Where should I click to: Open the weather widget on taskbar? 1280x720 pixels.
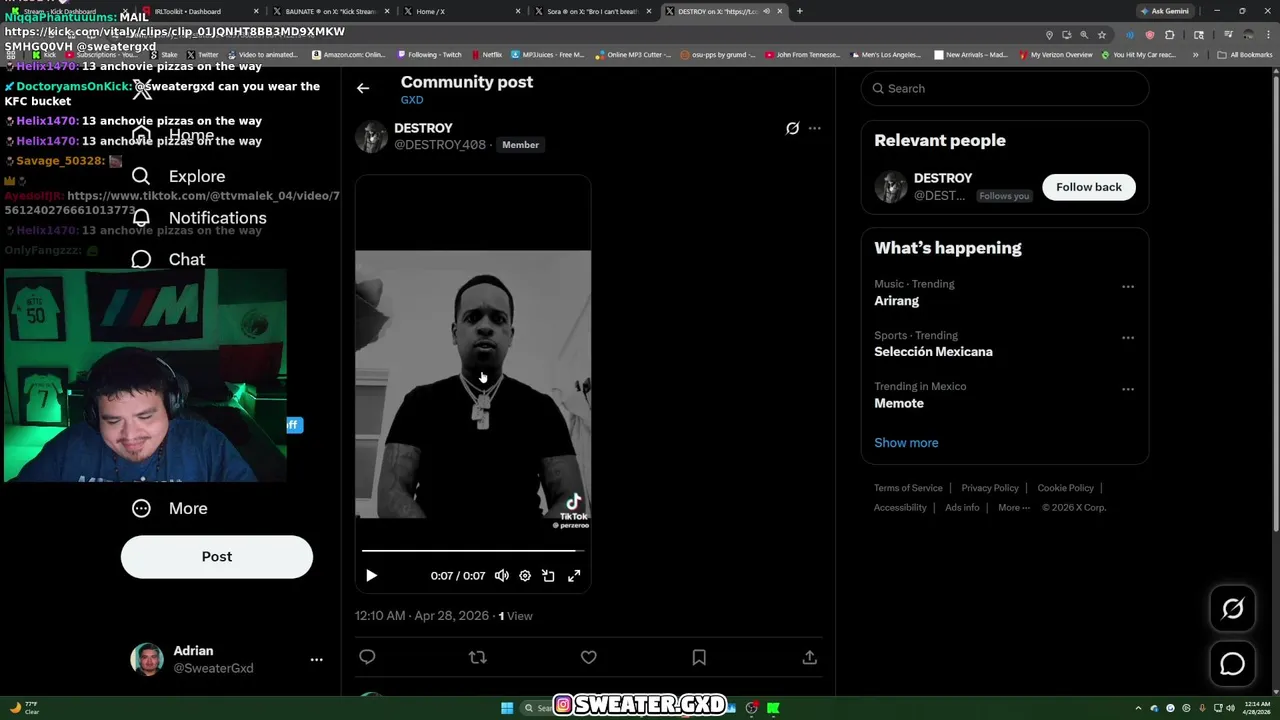click(25, 708)
